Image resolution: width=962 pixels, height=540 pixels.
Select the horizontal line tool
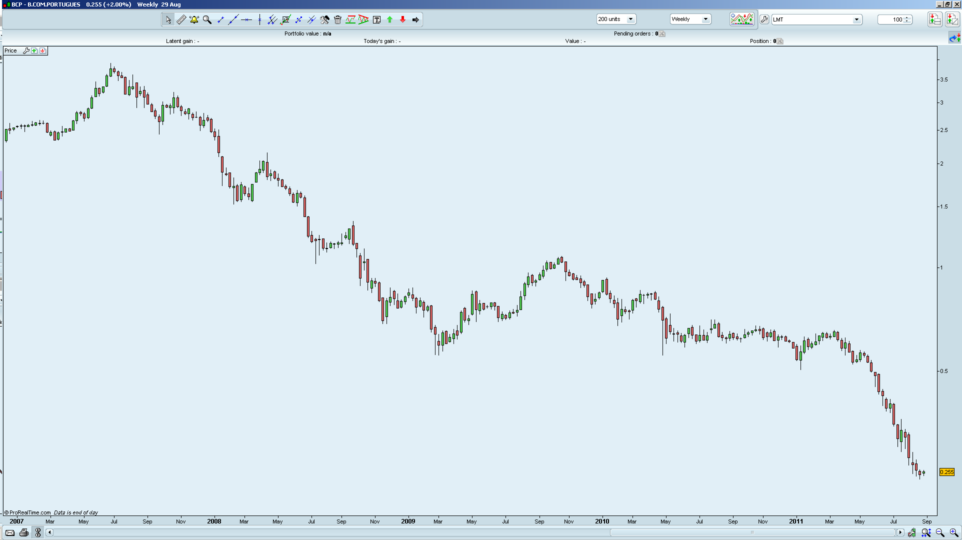(246, 20)
